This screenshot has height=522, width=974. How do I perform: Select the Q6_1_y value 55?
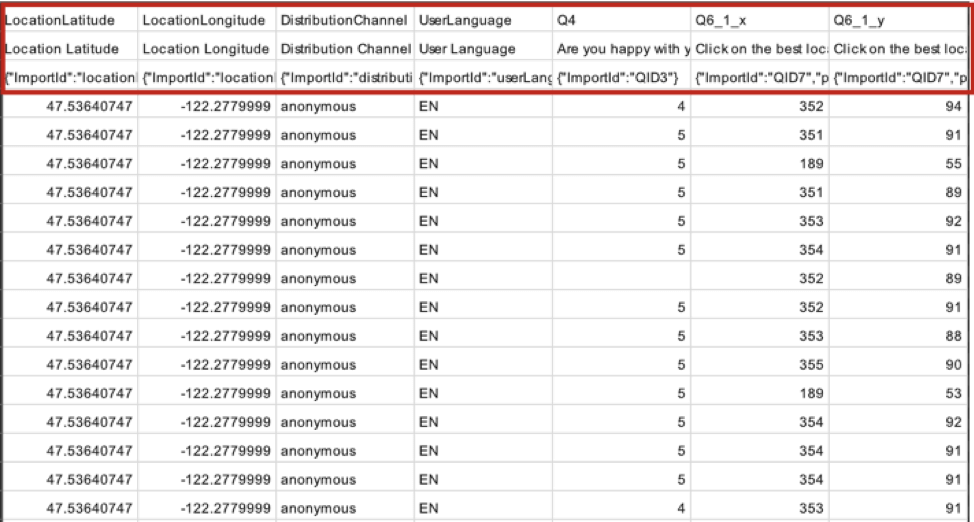pos(898,163)
